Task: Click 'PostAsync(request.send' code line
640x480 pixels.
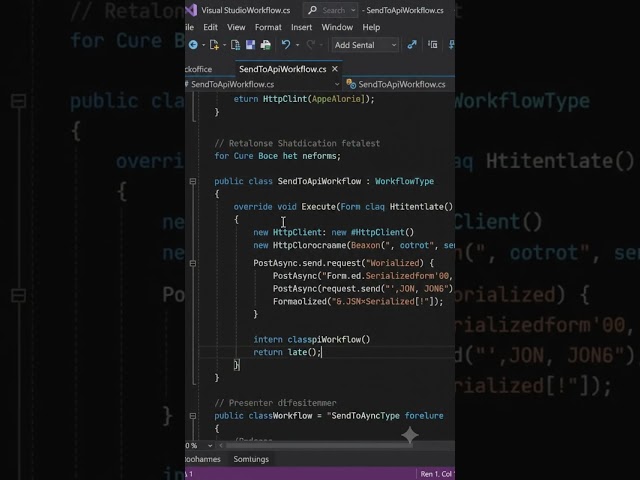Action: pyautogui.click(x=363, y=289)
